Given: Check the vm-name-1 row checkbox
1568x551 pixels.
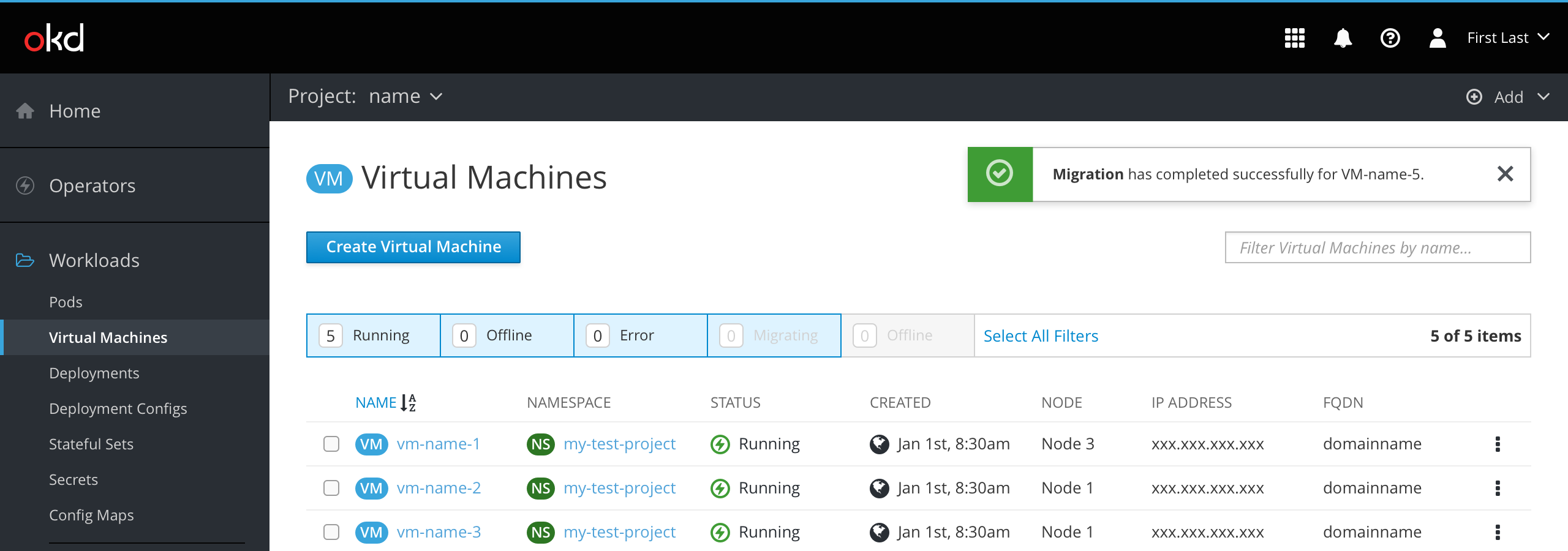Looking at the screenshot, I should pyautogui.click(x=331, y=444).
